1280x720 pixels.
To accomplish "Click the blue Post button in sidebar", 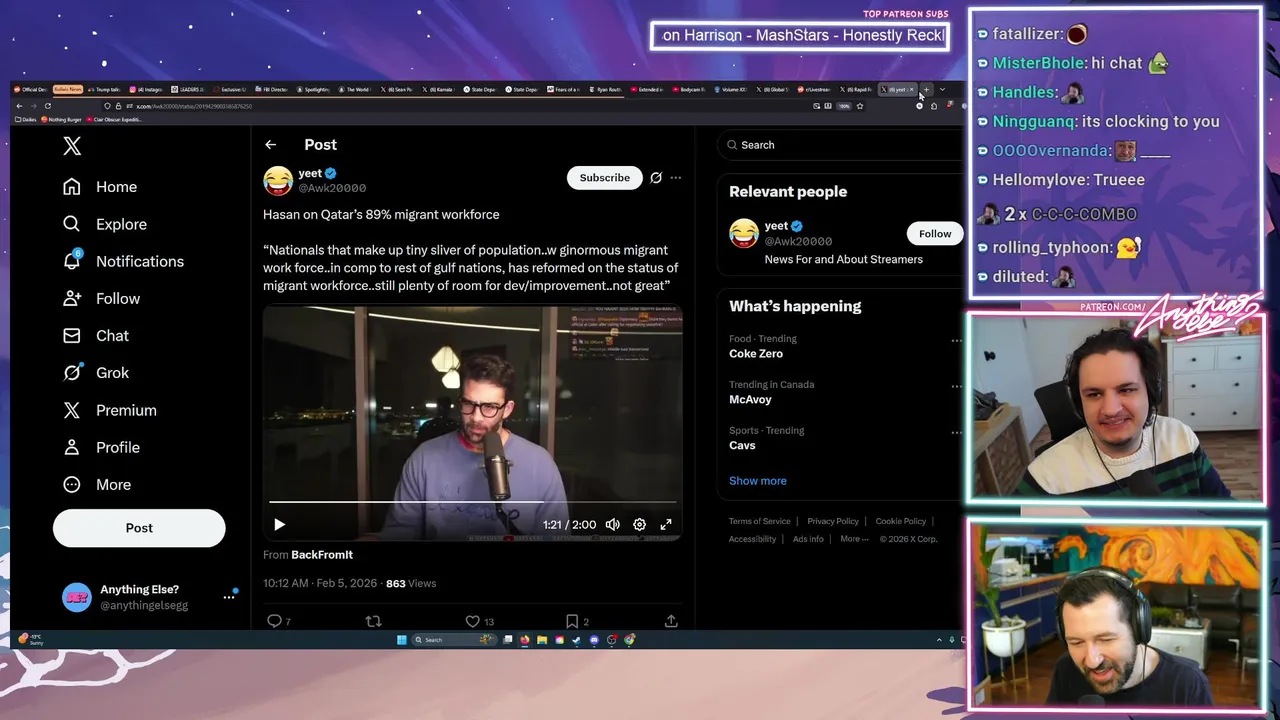I will [139, 528].
